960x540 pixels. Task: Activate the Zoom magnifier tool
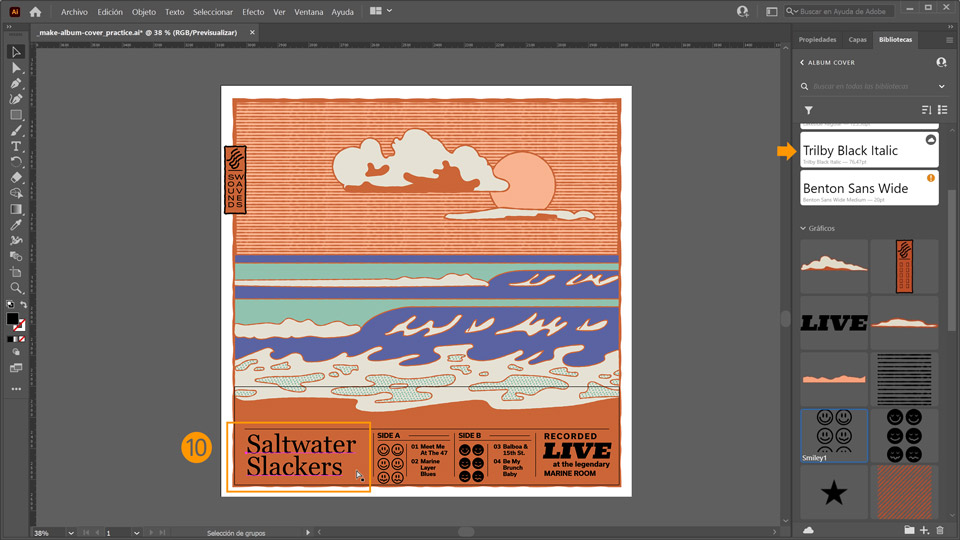[x=16, y=288]
